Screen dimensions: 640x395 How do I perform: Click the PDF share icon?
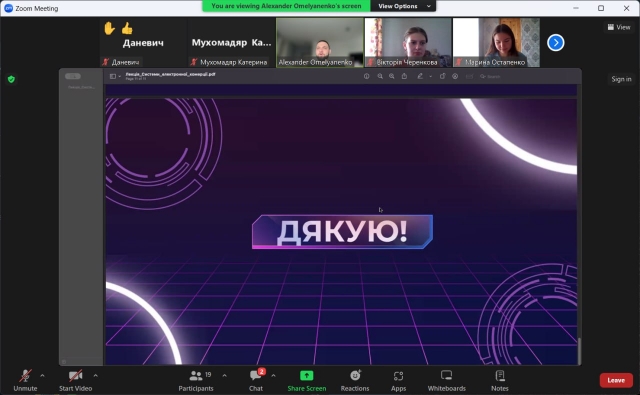point(404,76)
